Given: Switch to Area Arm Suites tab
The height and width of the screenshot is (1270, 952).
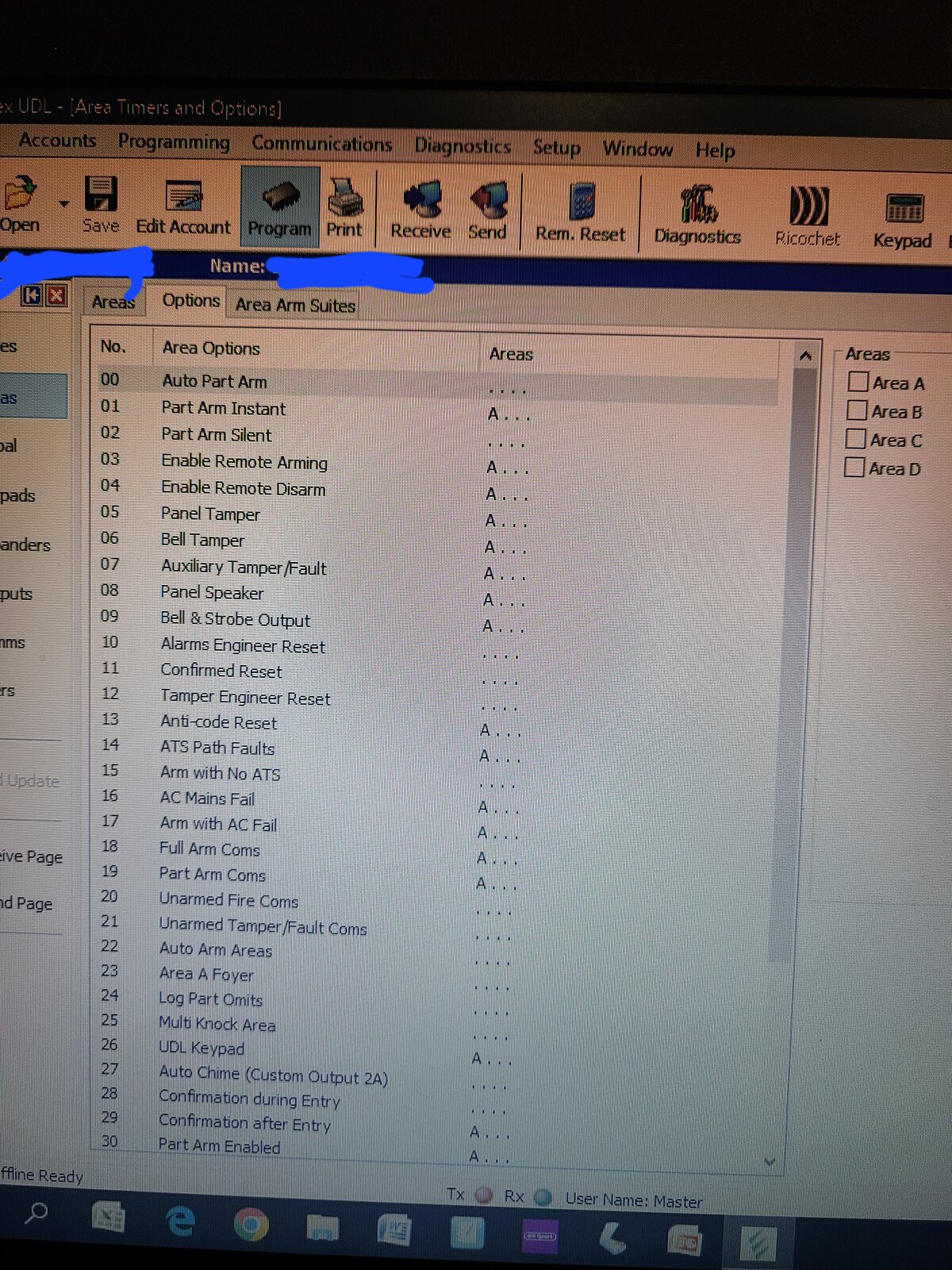Looking at the screenshot, I should (x=295, y=306).
